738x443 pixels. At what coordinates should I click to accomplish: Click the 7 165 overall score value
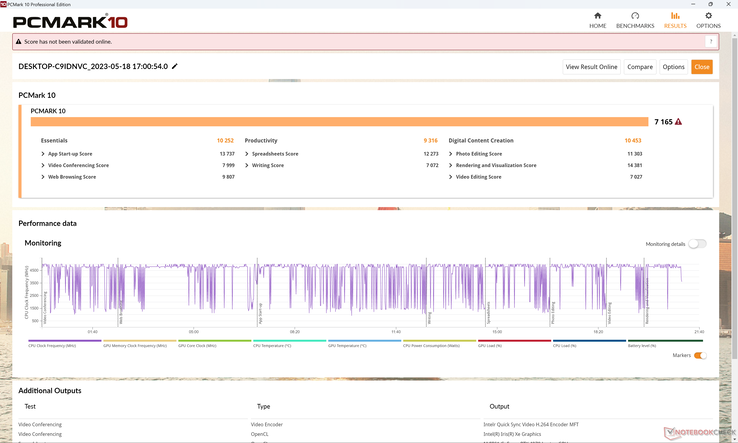click(x=663, y=122)
